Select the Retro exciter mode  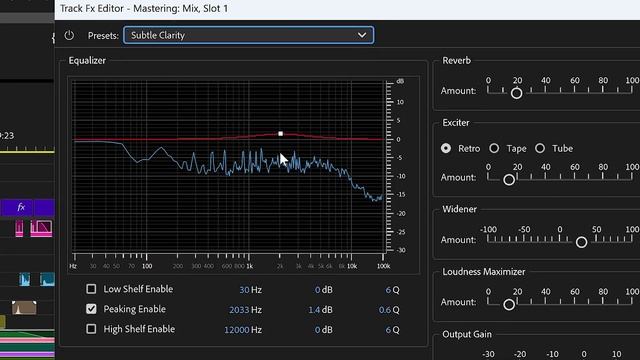click(446, 148)
